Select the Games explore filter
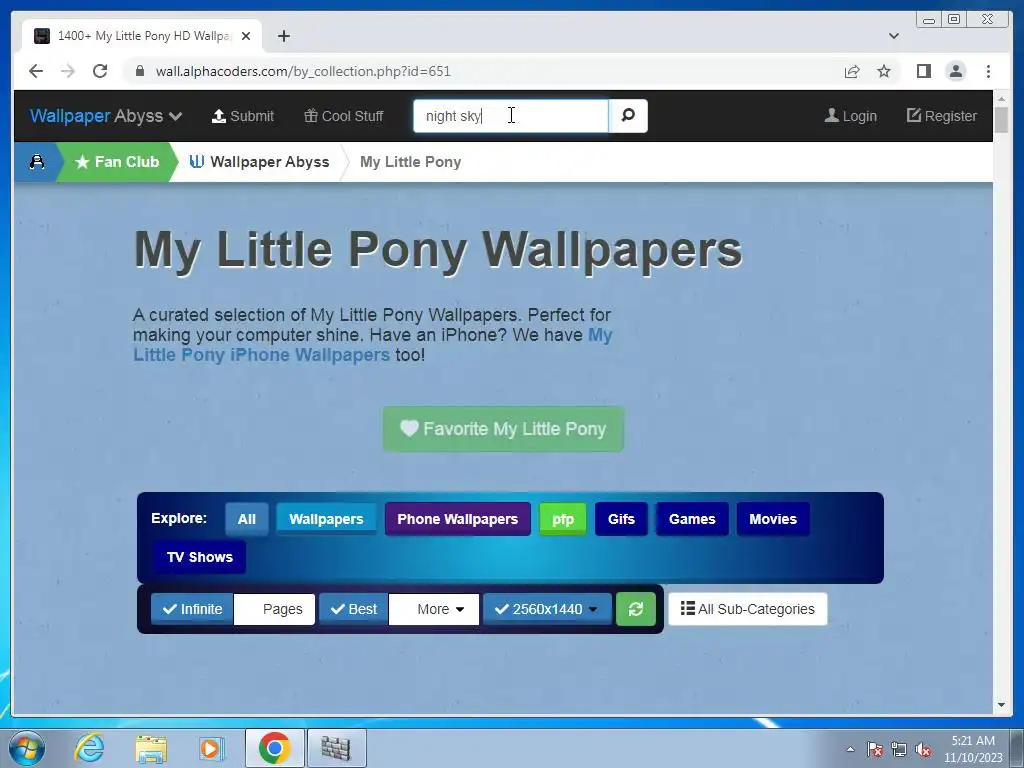 [x=692, y=519]
